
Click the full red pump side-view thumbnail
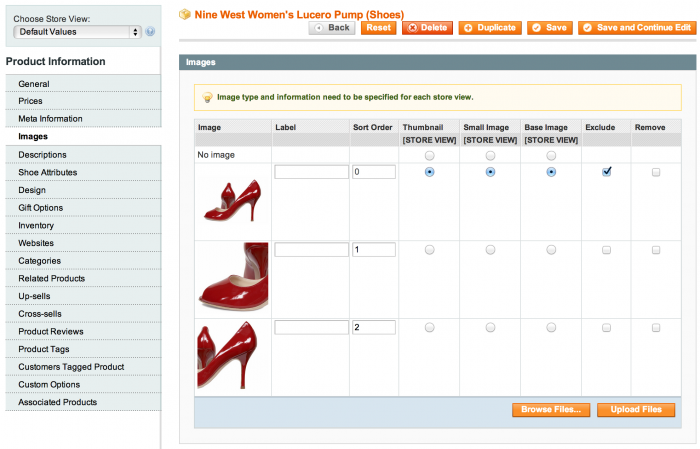(233, 201)
